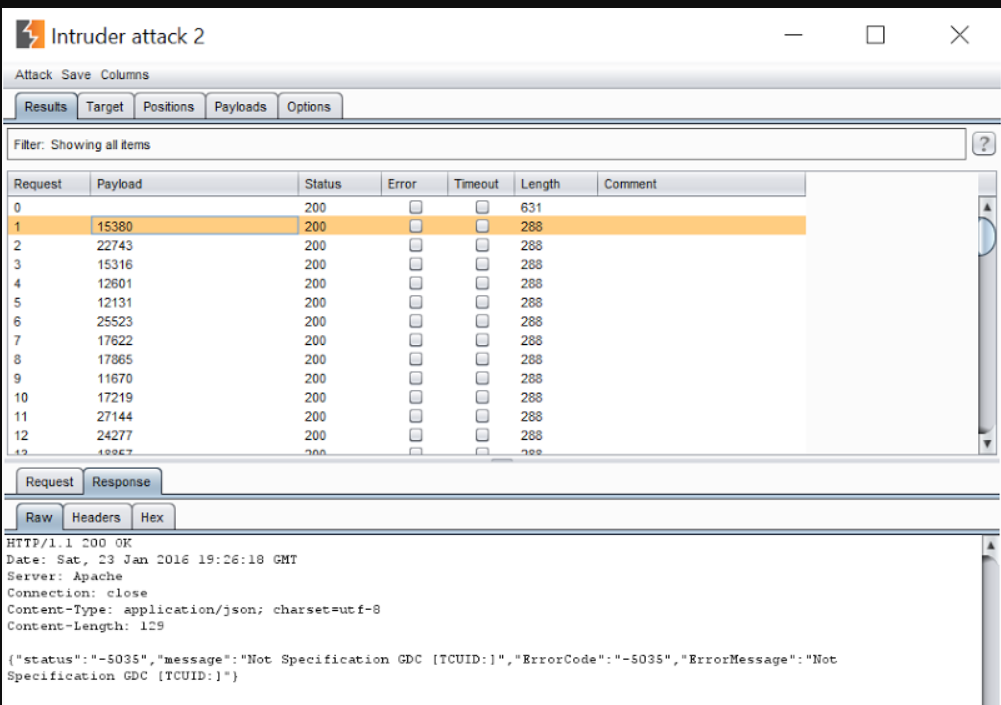Viewport: 1001px width, 705px height.
Task: Toggle Timeout checkbox for payload 15316
Action: click(483, 264)
